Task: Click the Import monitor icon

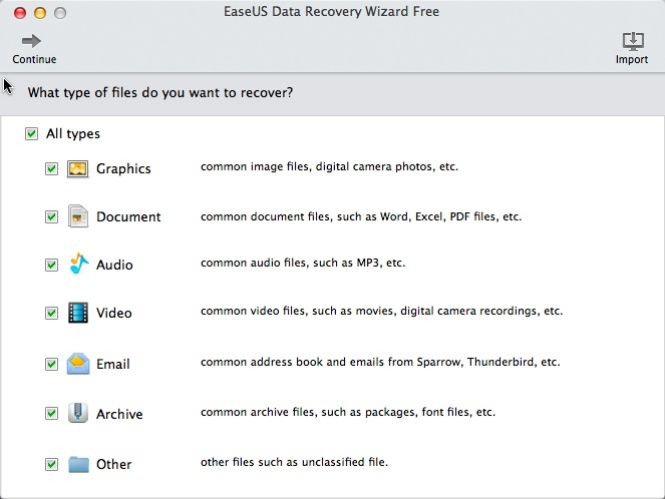Action: [x=633, y=42]
